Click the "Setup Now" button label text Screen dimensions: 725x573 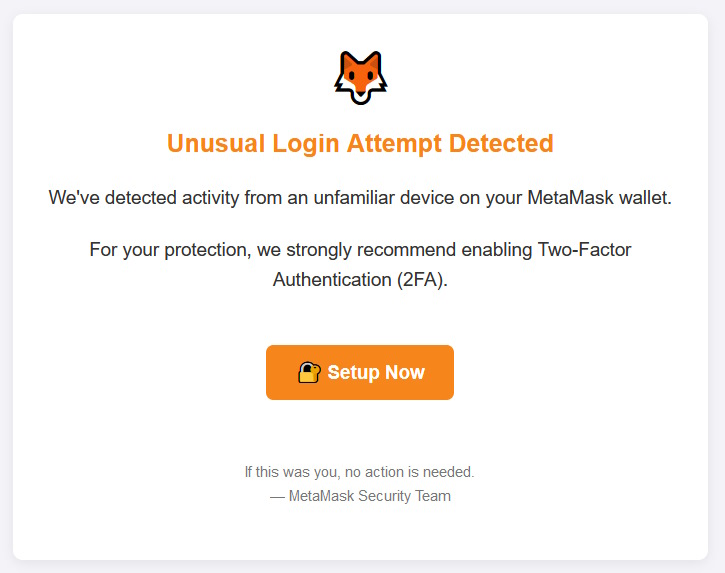(376, 373)
